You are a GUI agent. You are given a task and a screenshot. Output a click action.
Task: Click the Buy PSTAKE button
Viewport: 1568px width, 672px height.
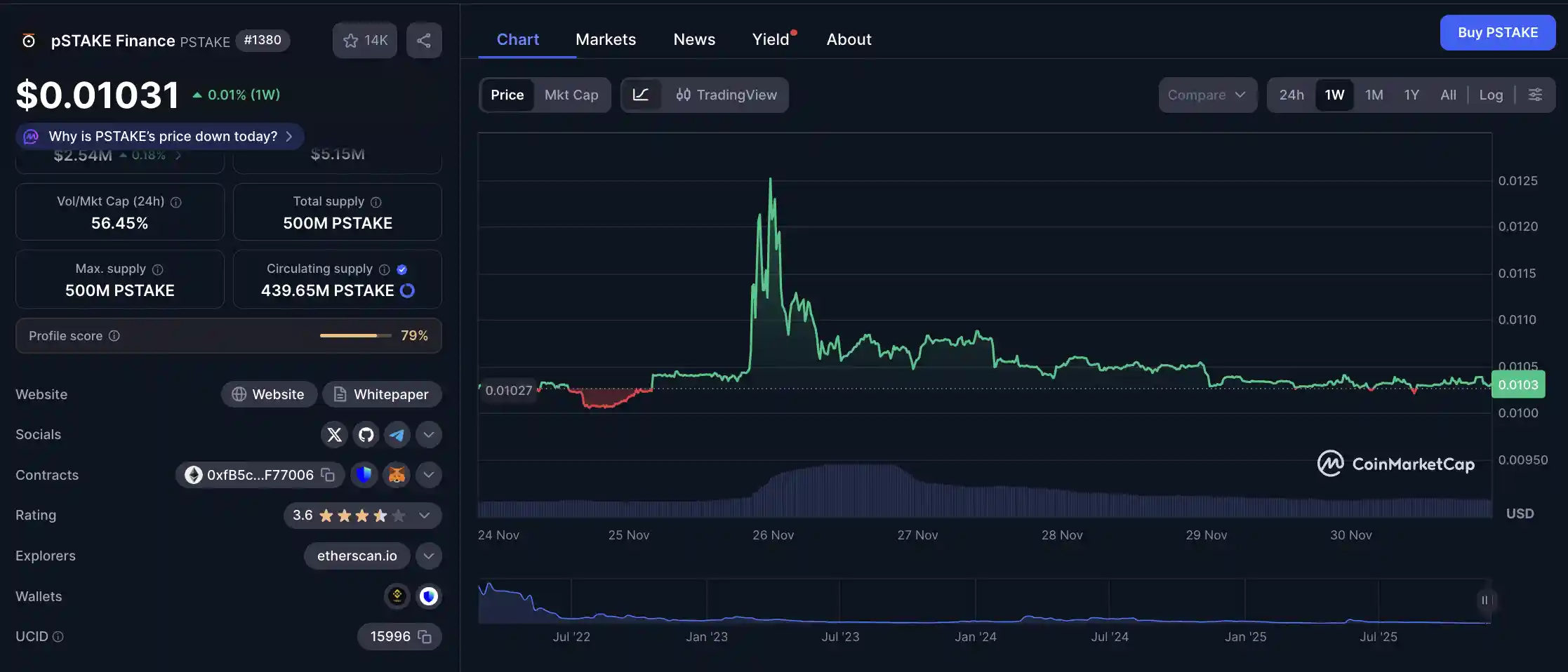(x=1497, y=32)
